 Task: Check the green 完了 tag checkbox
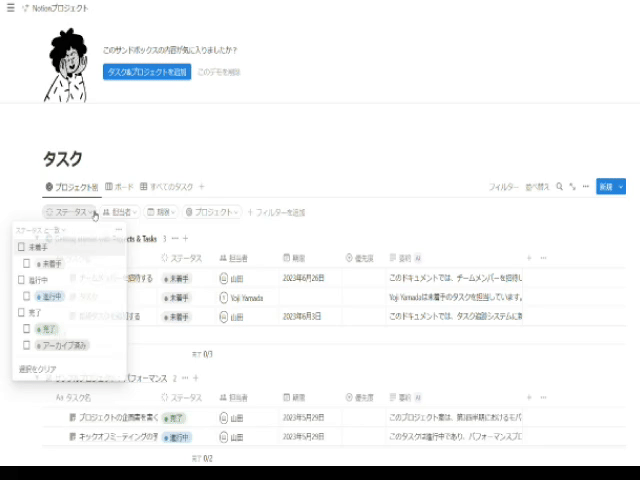point(27,329)
